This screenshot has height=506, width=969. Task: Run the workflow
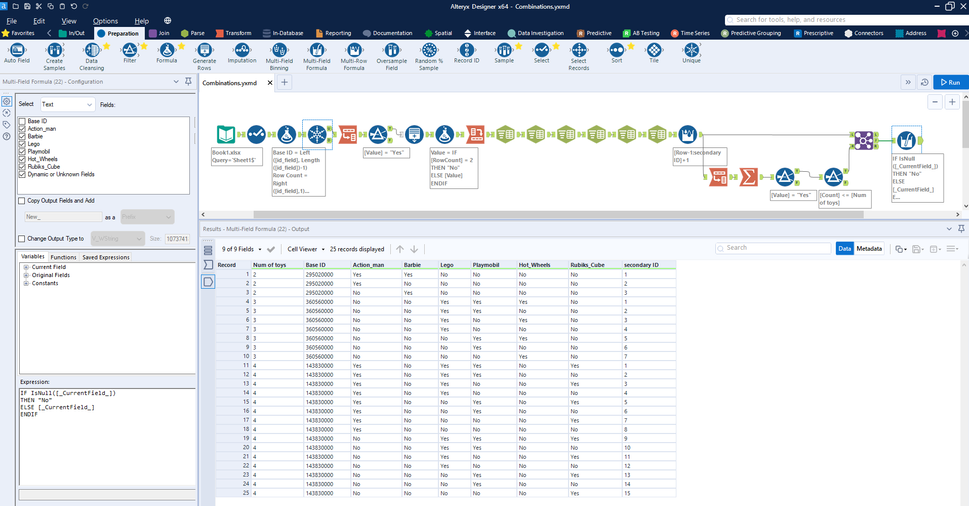click(948, 82)
